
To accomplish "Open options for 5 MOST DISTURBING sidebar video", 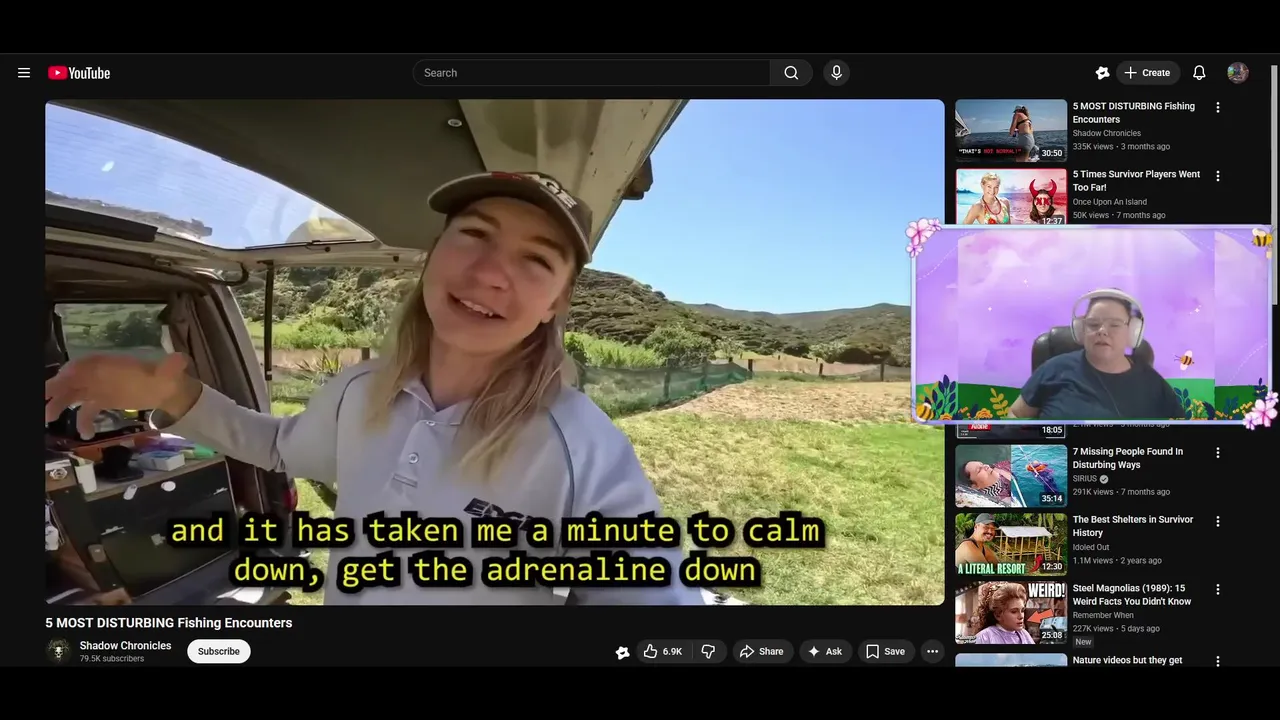I will (x=1217, y=107).
